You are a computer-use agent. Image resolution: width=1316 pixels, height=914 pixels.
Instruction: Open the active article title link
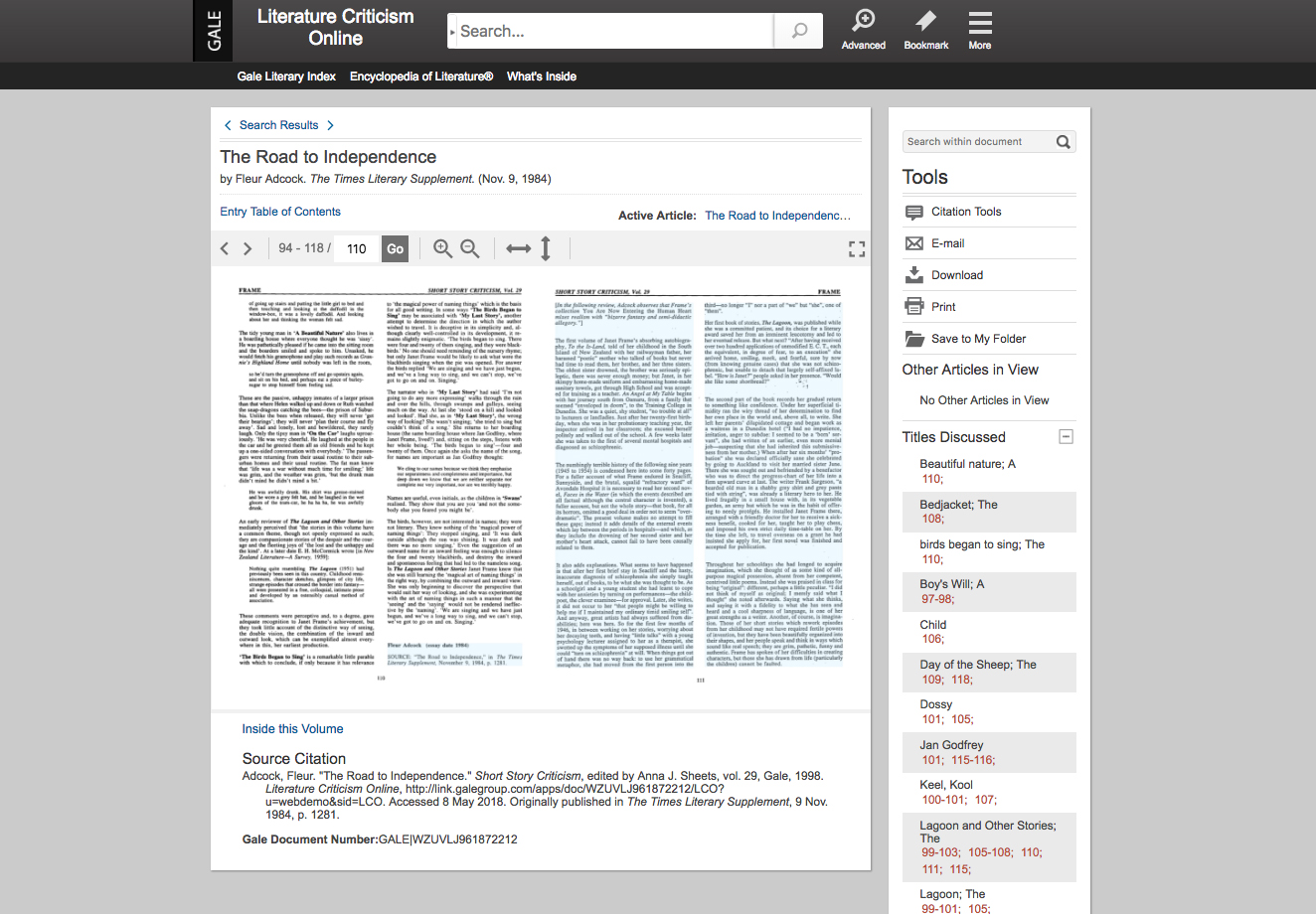[778, 216]
